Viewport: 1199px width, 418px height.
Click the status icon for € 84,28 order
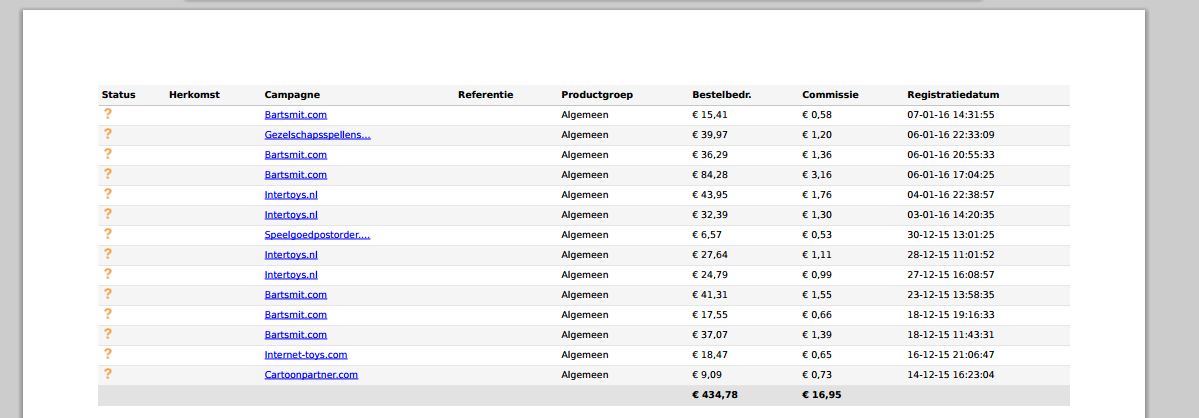pos(108,173)
